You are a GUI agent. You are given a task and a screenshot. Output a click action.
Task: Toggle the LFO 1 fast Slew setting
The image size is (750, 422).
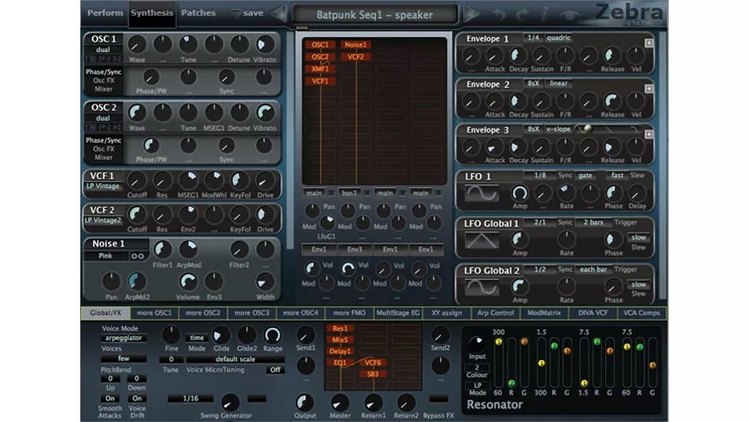[617, 176]
